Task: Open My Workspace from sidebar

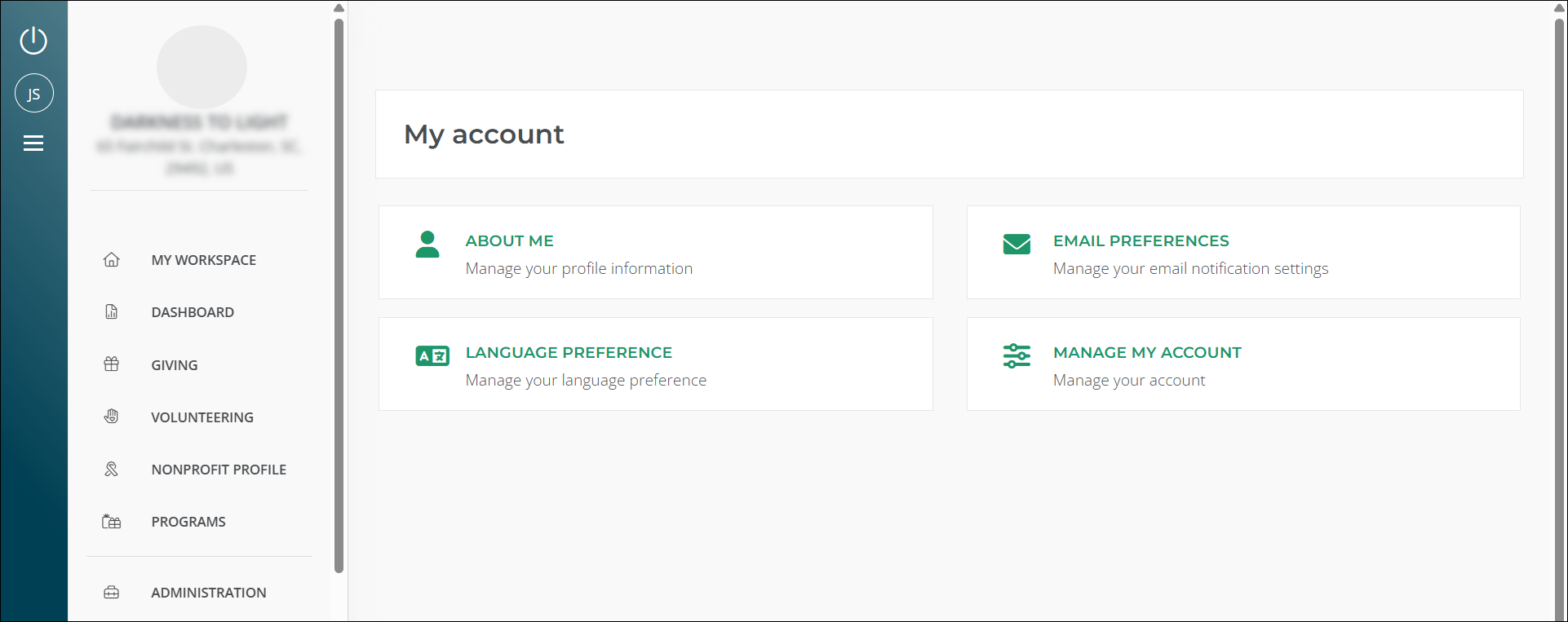Action: coord(203,260)
